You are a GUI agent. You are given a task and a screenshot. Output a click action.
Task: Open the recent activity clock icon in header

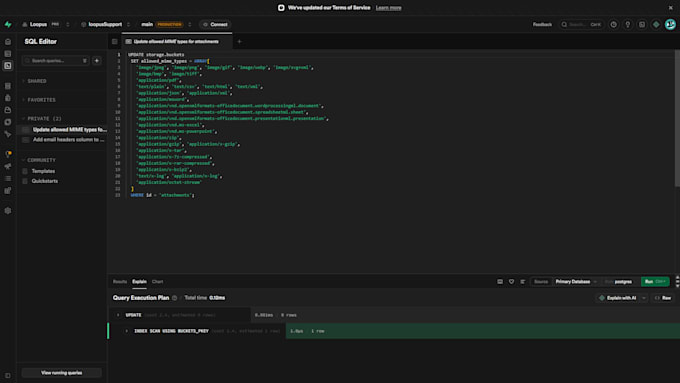click(613, 25)
